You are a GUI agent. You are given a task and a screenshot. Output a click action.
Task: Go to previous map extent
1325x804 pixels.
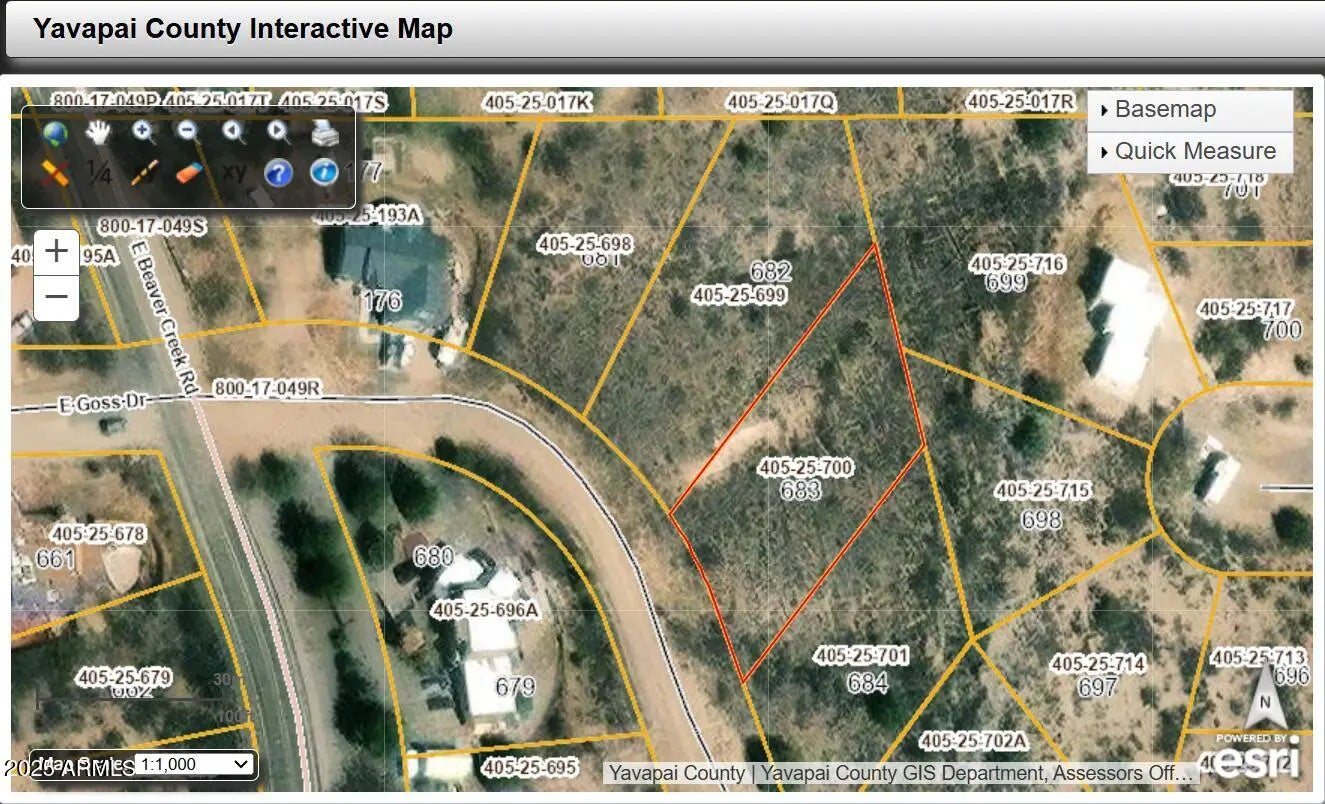tap(233, 132)
